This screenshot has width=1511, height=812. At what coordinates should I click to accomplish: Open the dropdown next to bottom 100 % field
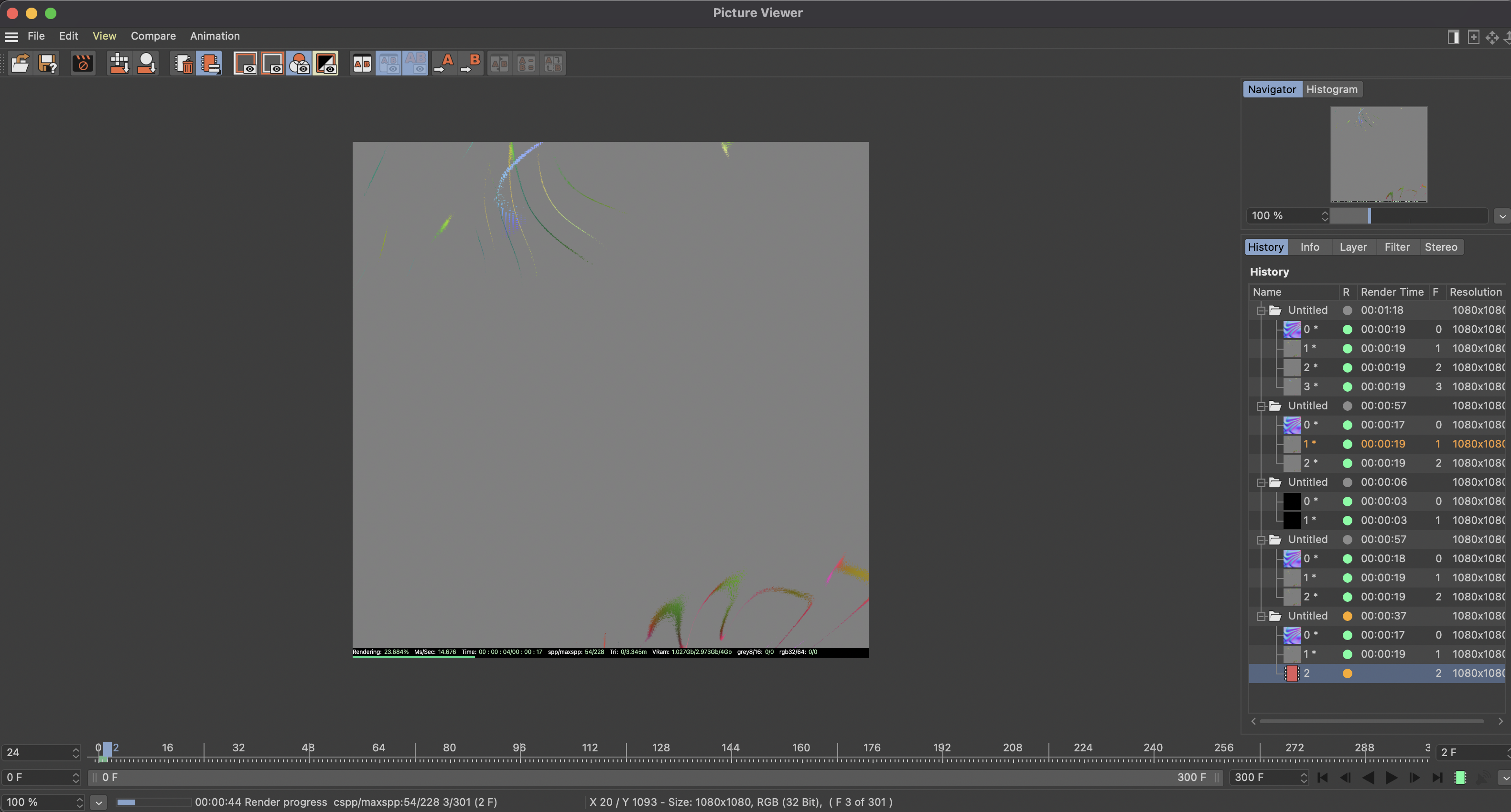(x=98, y=802)
